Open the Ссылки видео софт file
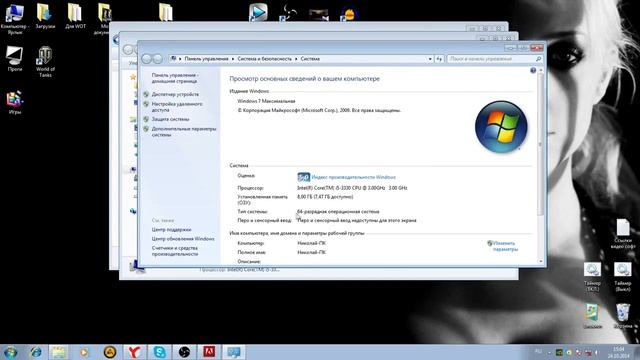 (623, 233)
